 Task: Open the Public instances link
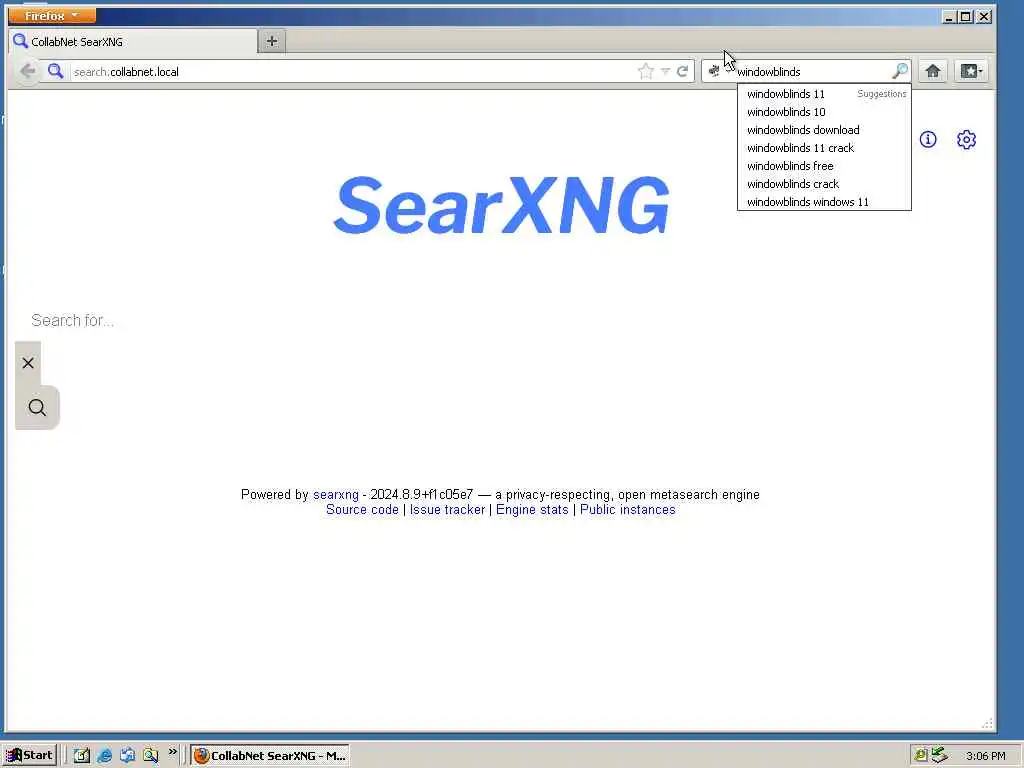click(x=628, y=509)
